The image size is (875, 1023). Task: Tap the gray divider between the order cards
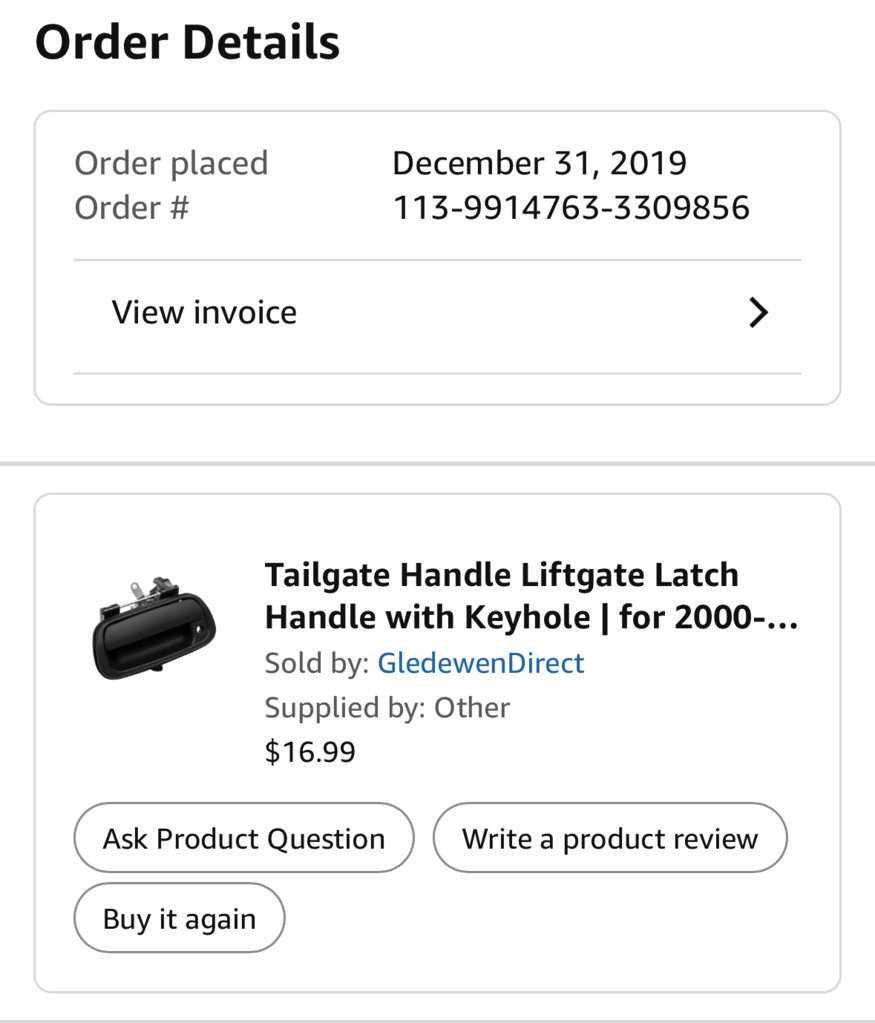tap(437, 464)
